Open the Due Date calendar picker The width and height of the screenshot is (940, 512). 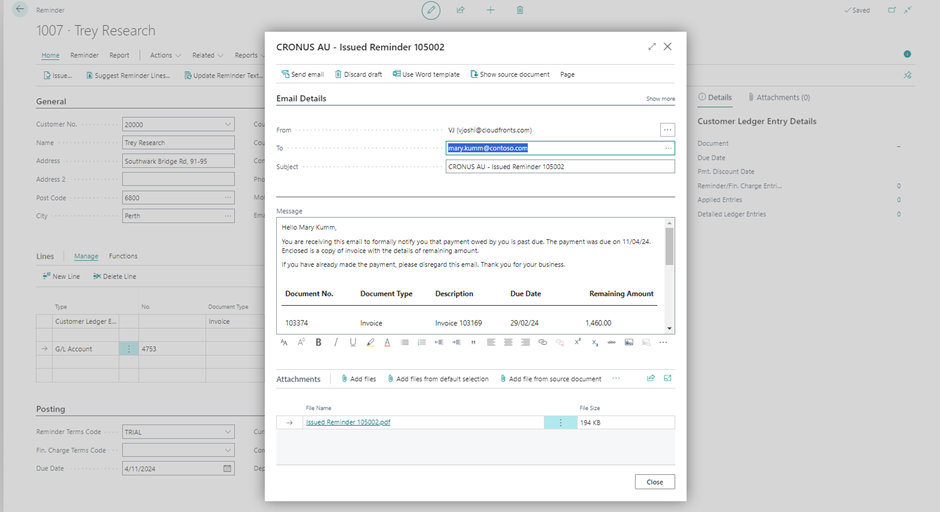point(227,468)
